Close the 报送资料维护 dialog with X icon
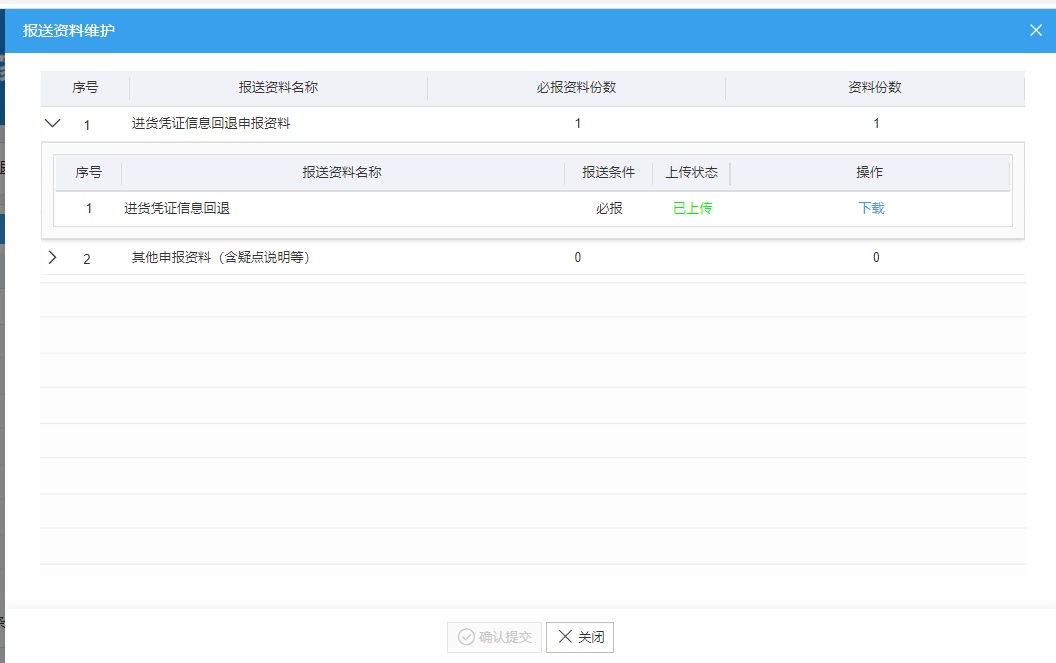Screen dimensions: 1056x663 (x=1036, y=30)
